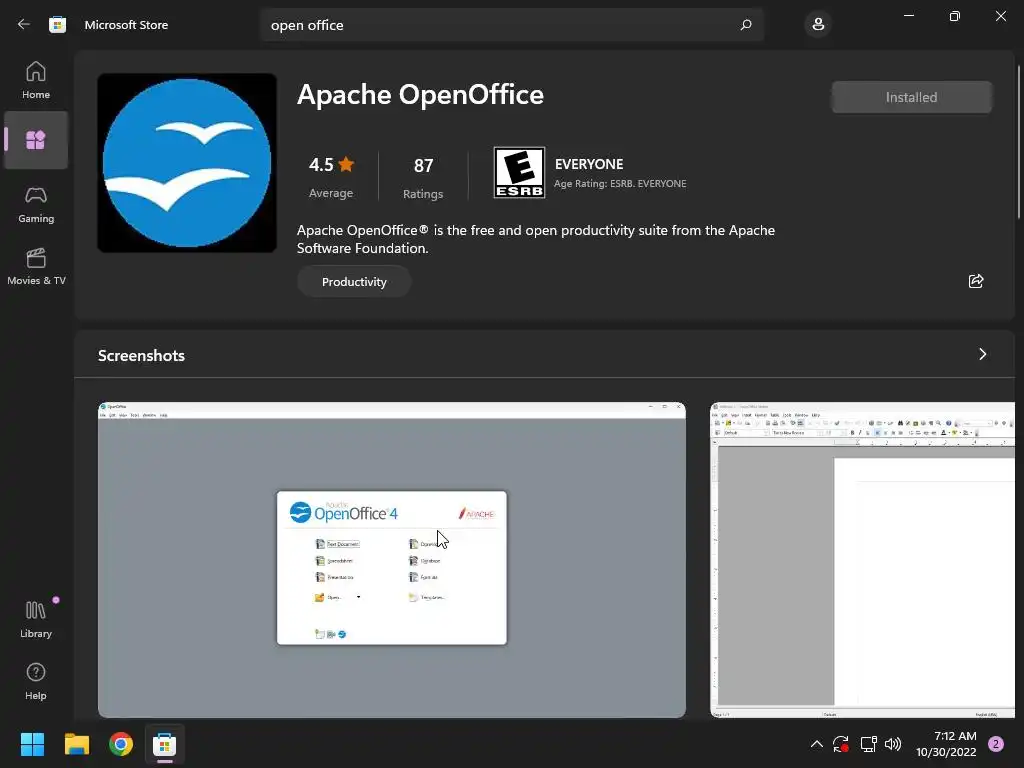Click the volume speaker tray icon

coord(893,744)
